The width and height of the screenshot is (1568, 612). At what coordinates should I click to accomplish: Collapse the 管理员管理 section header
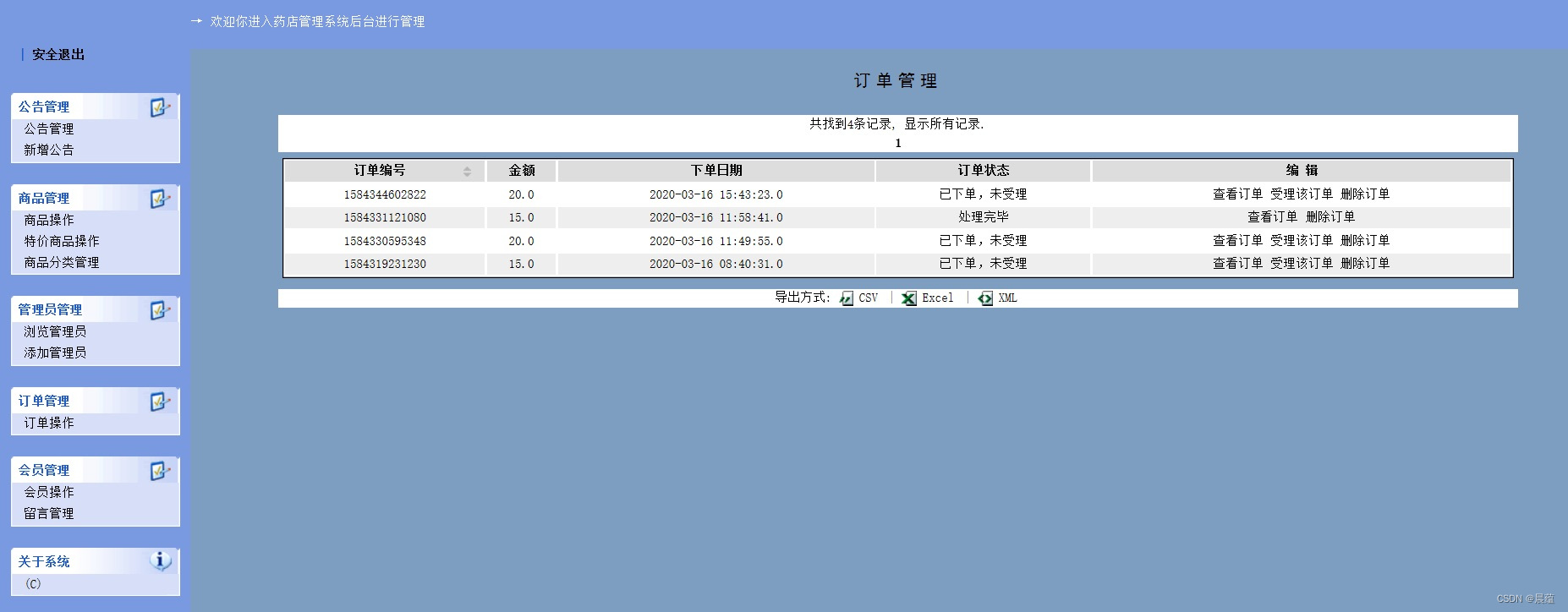[x=96, y=309]
